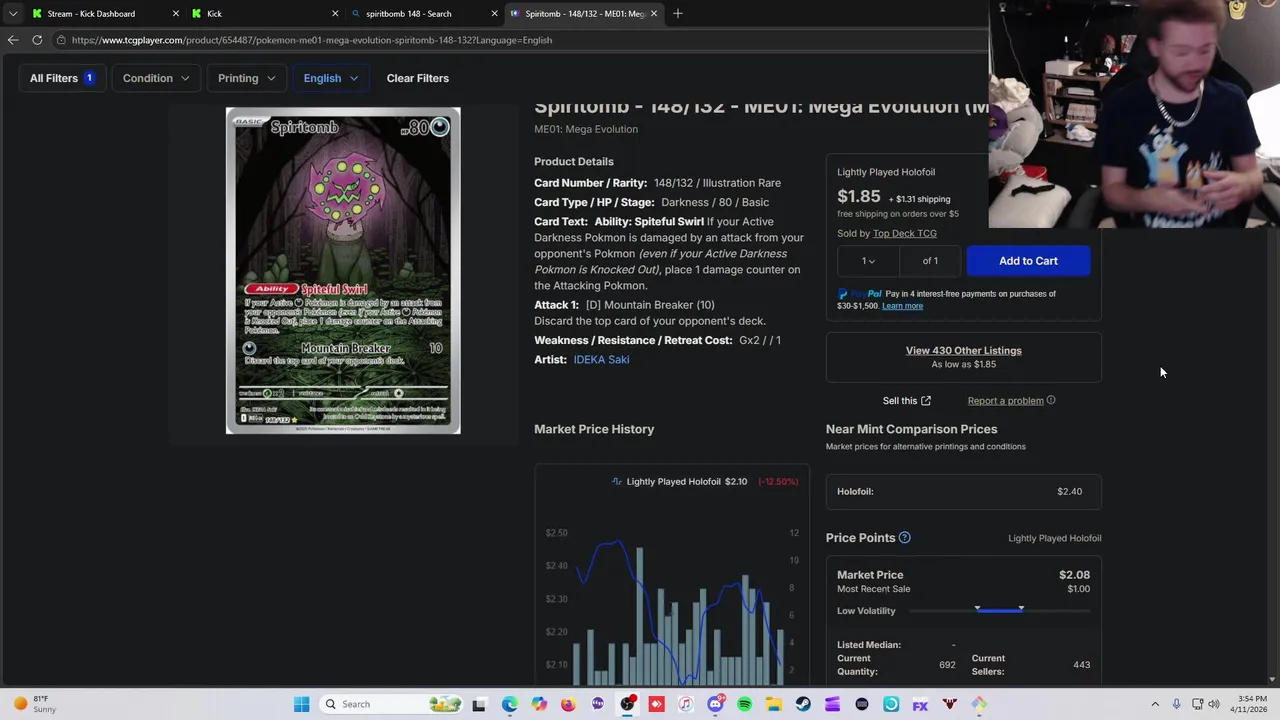Viewport: 1280px width, 720px height.
Task: Click the Holofoil $2.40 comparison price row
Action: point(963,491)
